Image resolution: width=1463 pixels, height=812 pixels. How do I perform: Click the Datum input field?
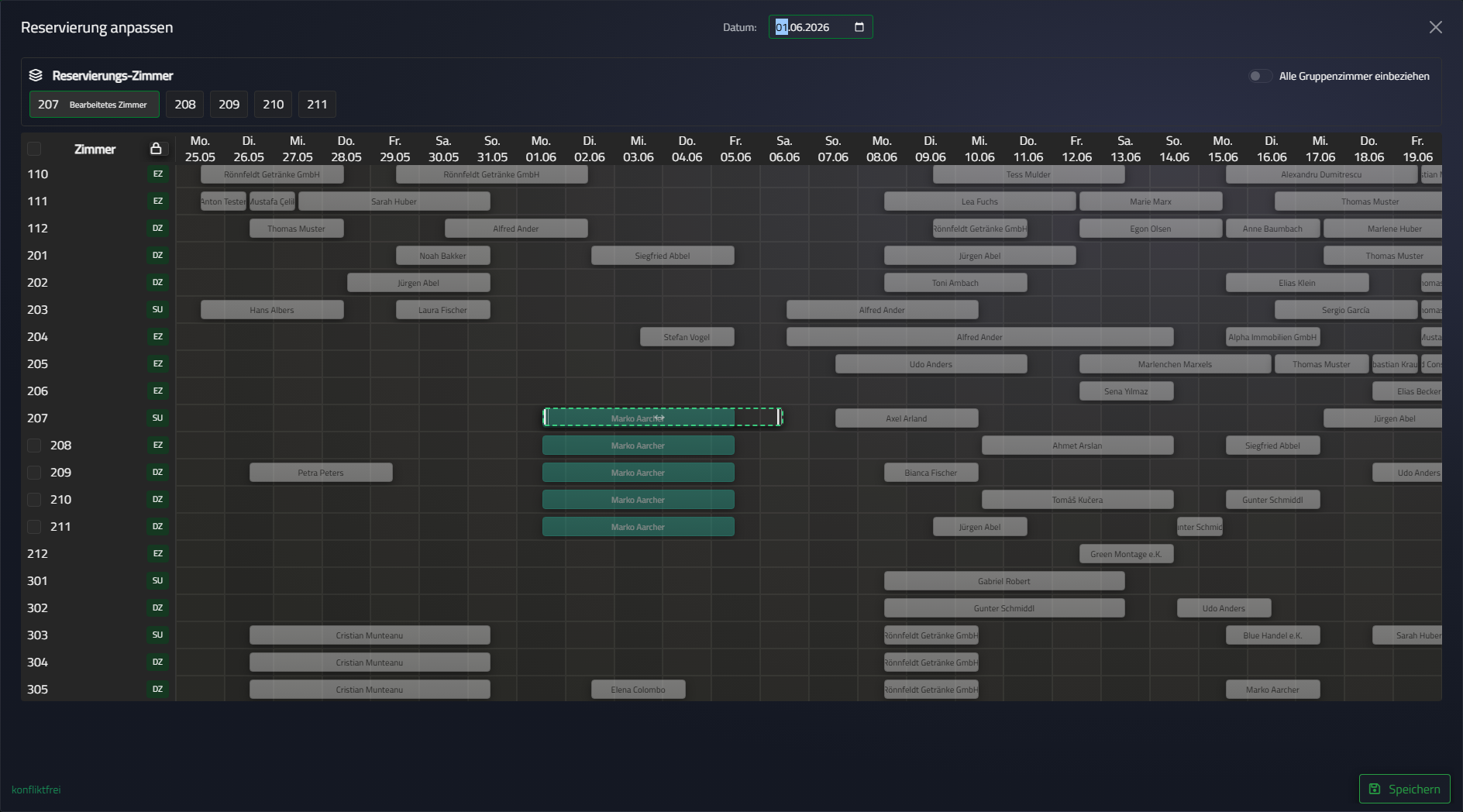point(820,27)
